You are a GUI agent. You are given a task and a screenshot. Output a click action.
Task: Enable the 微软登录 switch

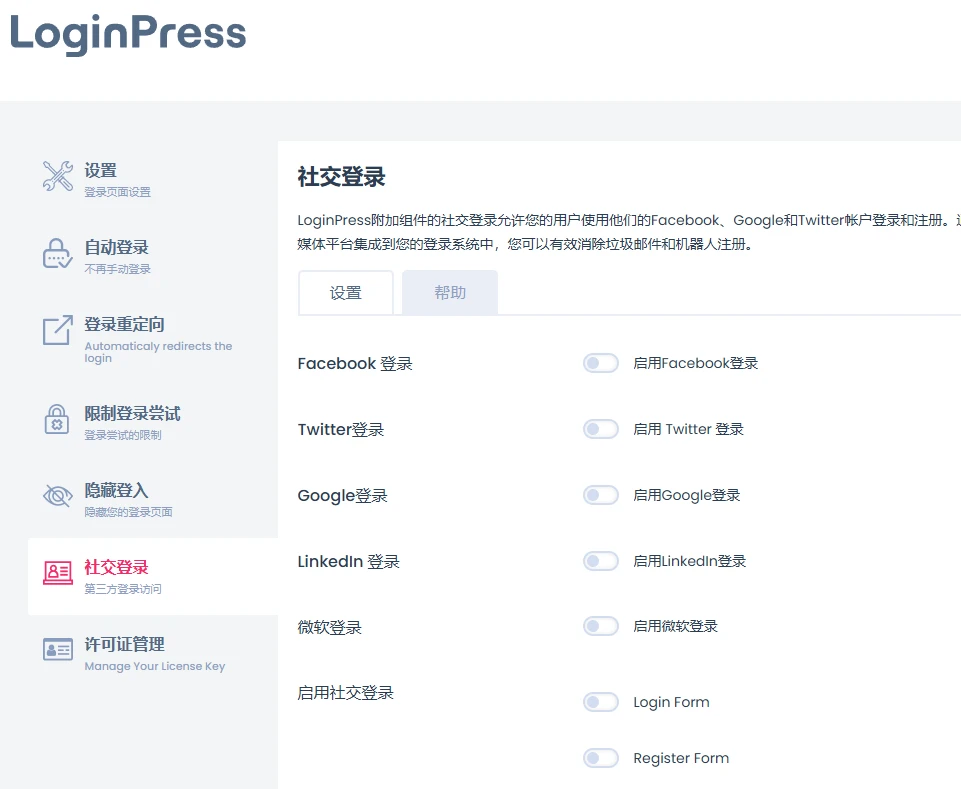600,626
